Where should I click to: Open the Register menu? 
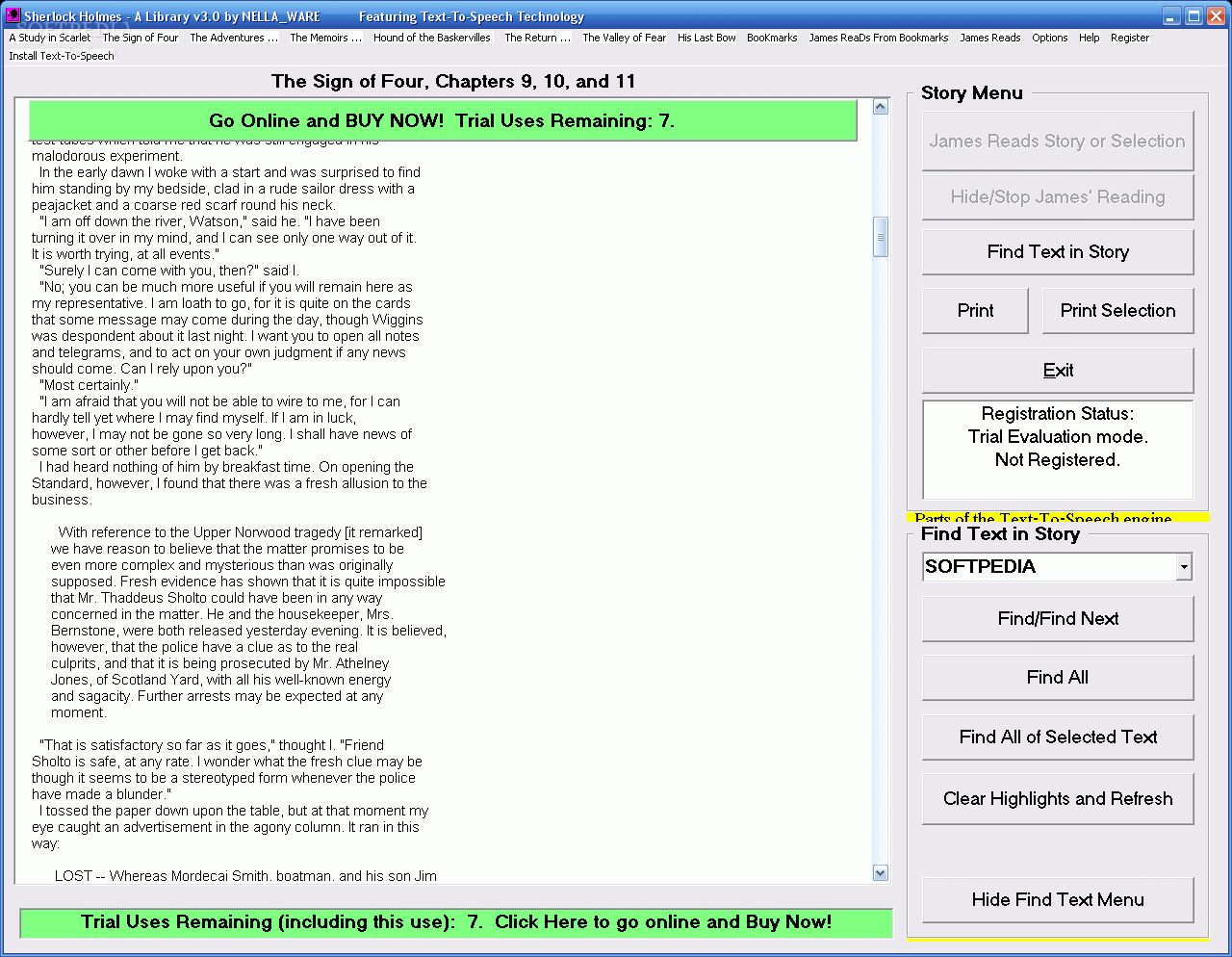[x=1130, y=38]
